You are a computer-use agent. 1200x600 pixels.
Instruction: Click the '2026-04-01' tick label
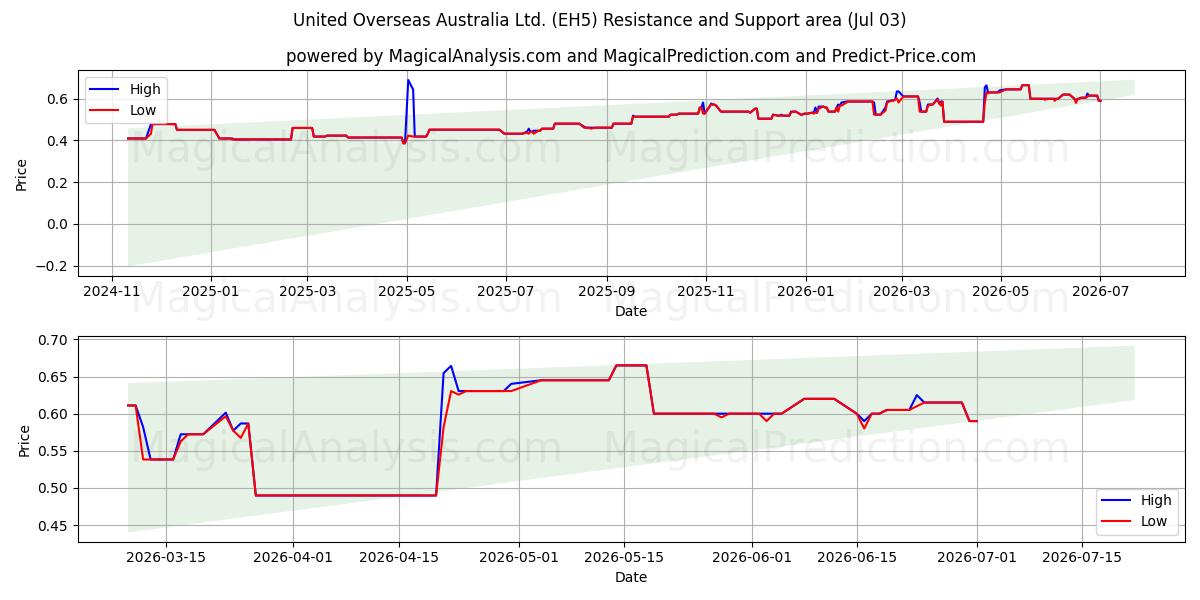click(x=293, y=559)
